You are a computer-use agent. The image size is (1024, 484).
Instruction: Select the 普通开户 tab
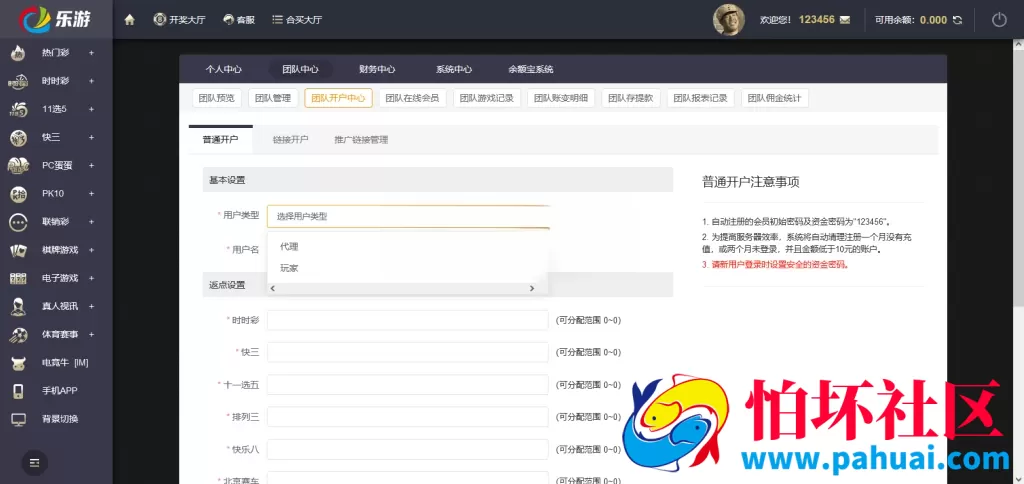pyautogui.click(x=221, y=140)
